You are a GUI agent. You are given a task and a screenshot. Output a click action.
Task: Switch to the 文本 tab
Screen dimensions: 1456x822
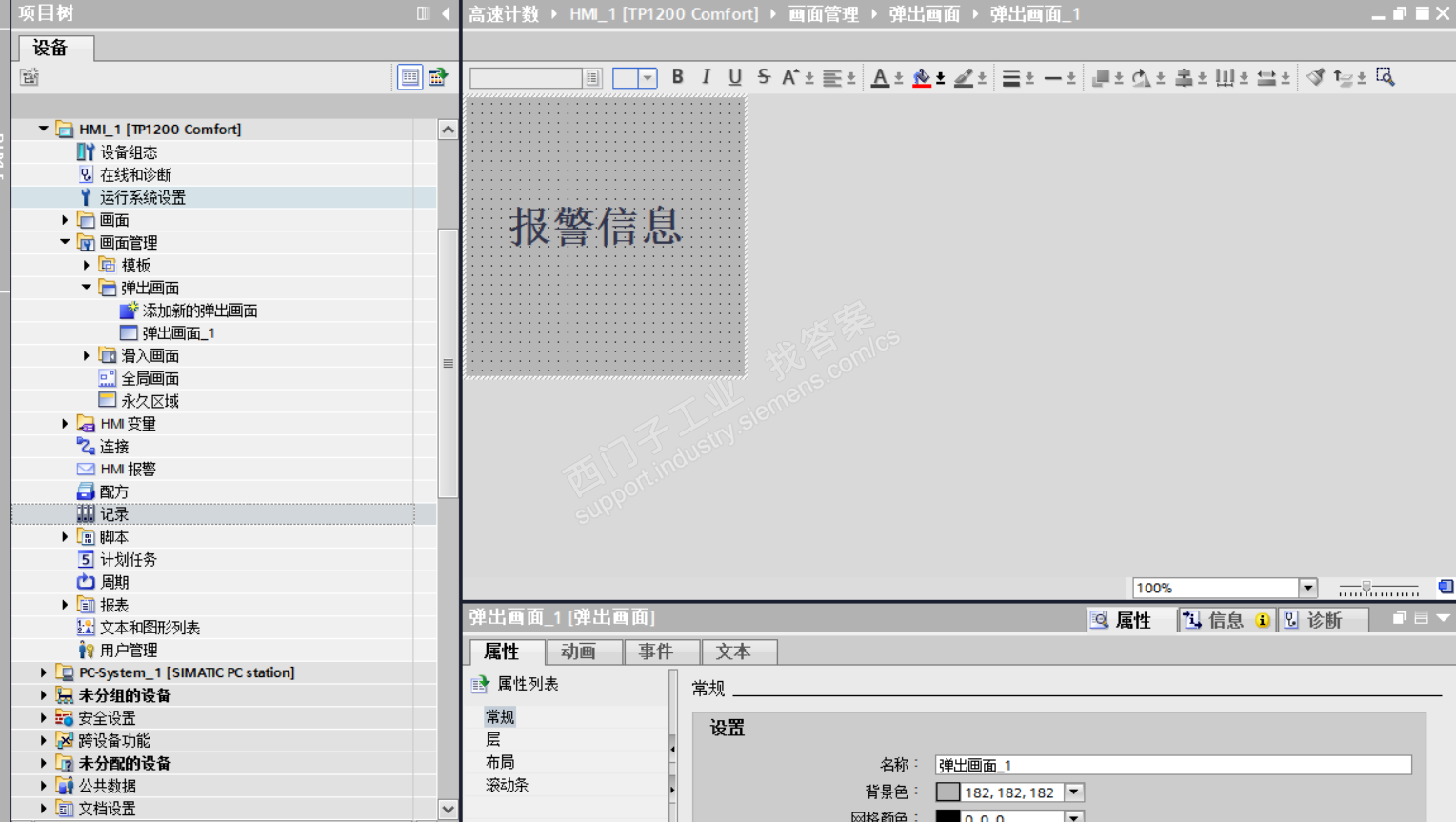(739, 652)
